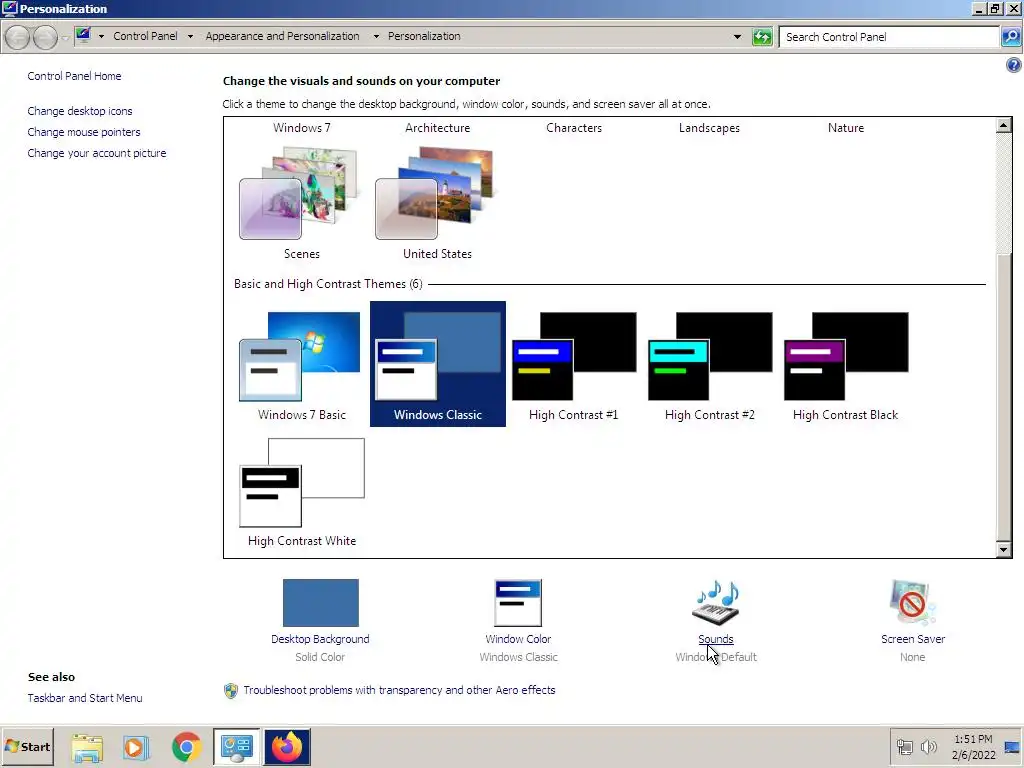Open the Sounds keyboard icon

[x=716, y=602]
